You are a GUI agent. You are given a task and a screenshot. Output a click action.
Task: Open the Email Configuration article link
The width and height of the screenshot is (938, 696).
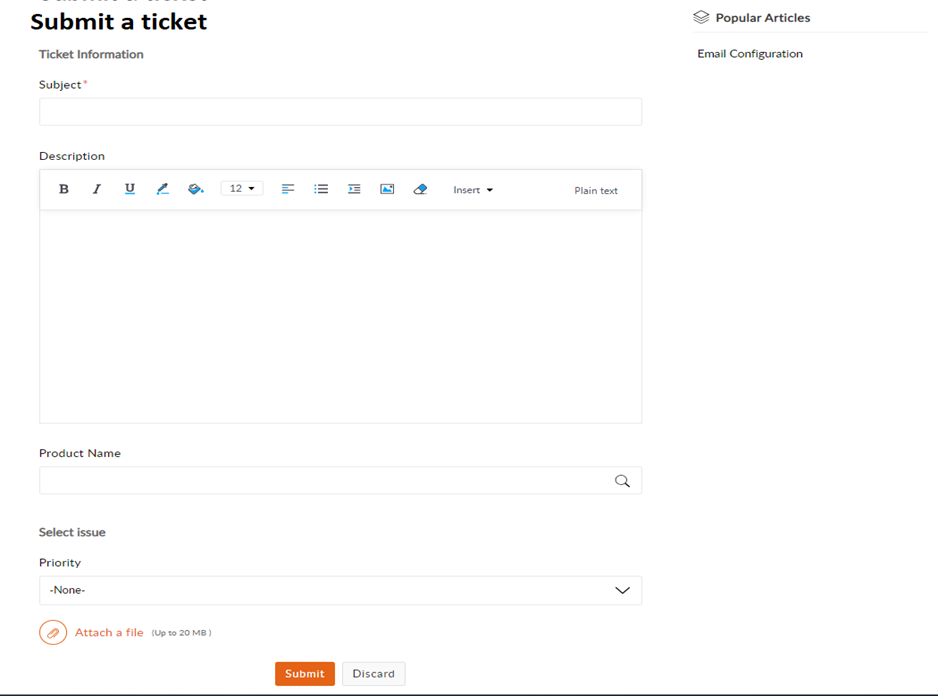pos(750,54)
